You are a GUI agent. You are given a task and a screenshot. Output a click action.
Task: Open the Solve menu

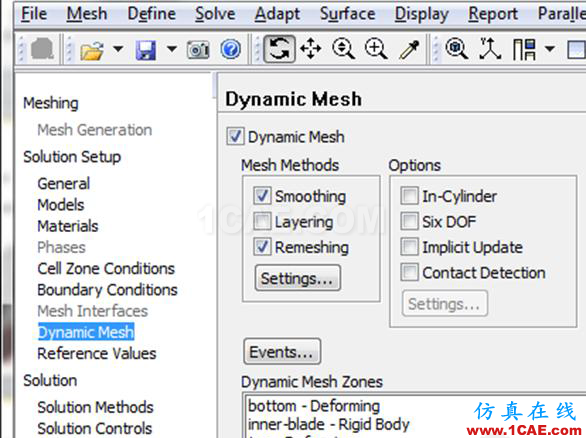pyautogui.click(x=215, y=14)
